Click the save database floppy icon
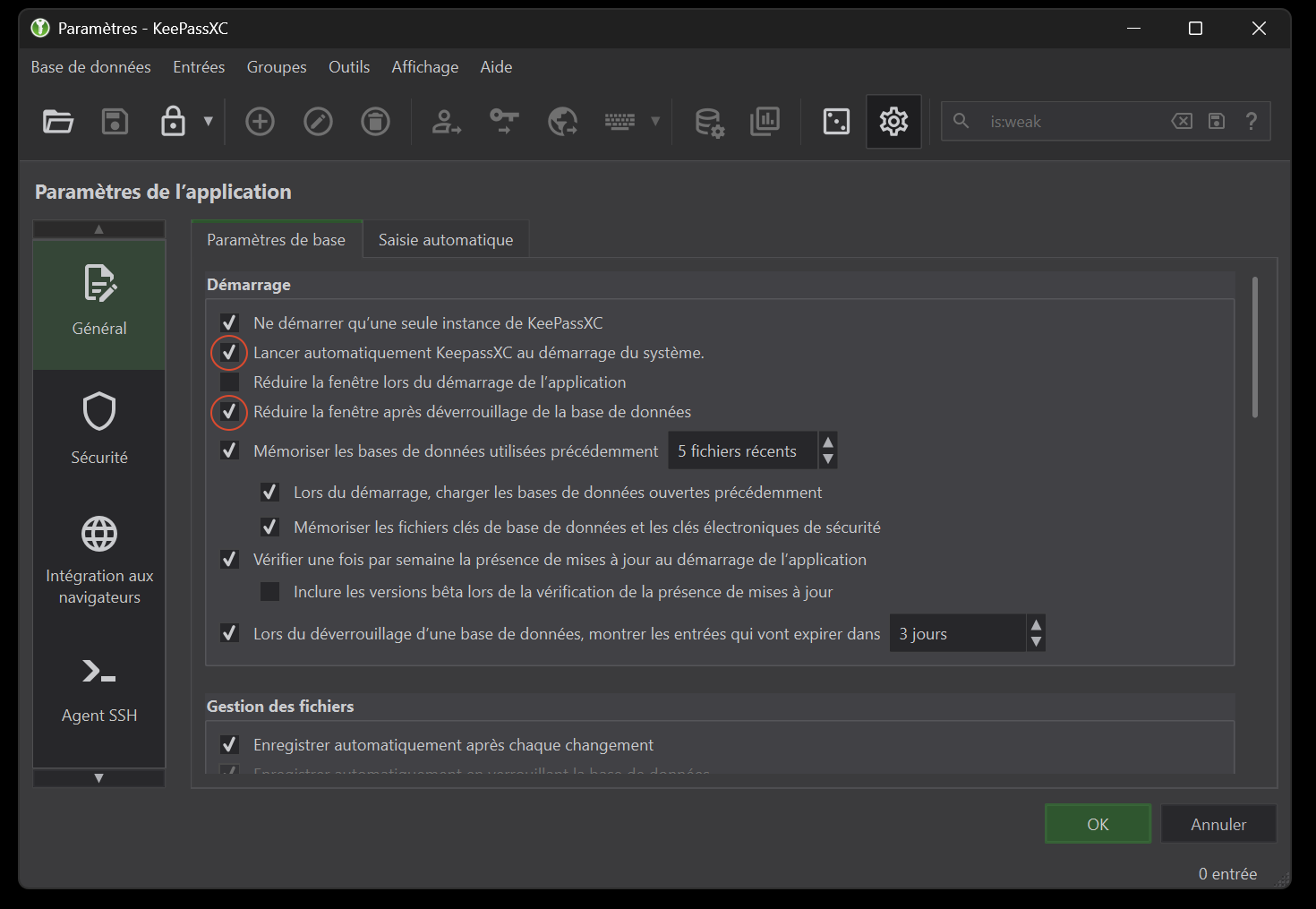The width and height of the screenshot is (1316, 909). [x=115, y=121]
